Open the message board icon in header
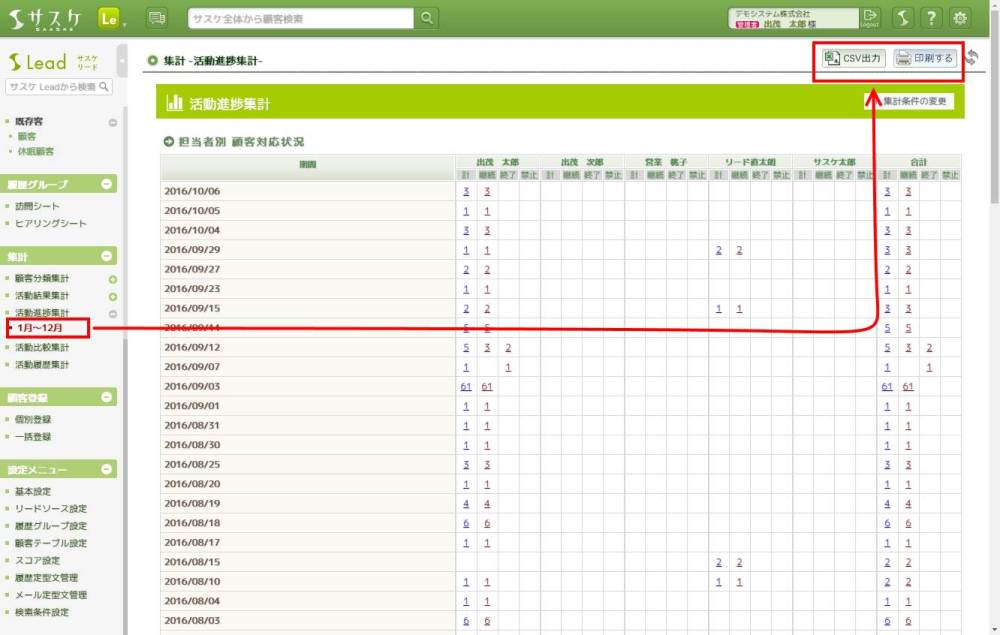Viewport: 1000px width, 635px height. point(157,18)
